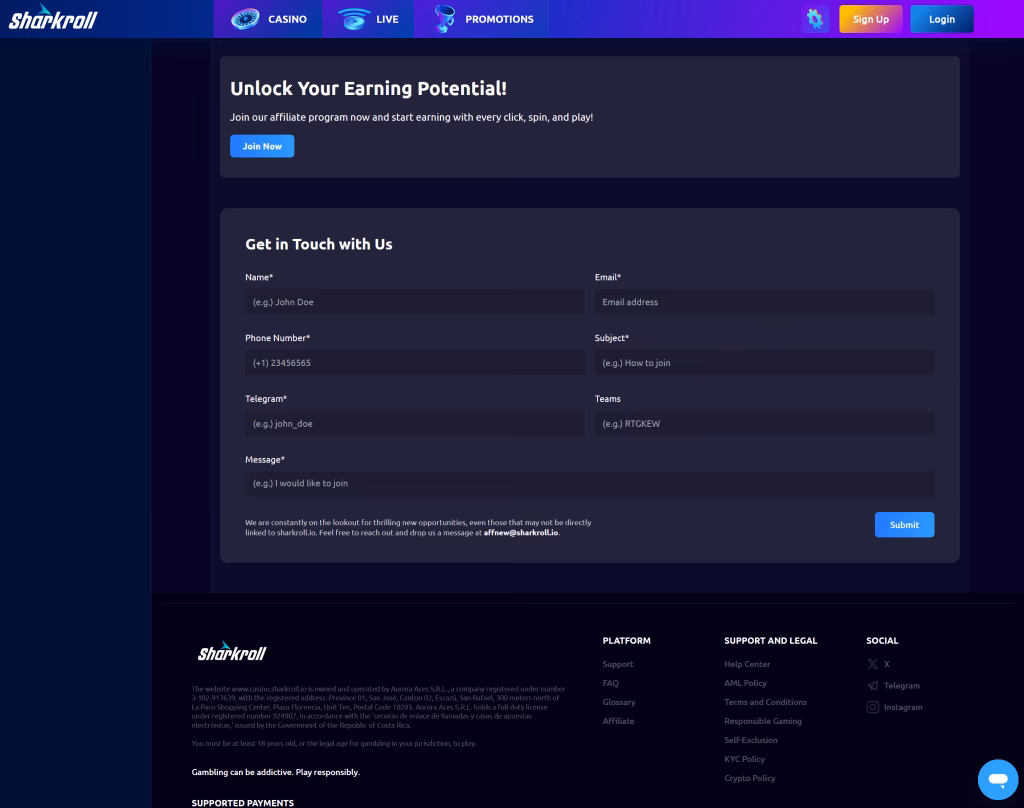Select the Phone Number field
Viewport: 1024px width, 808px height.
click(414, 363)
